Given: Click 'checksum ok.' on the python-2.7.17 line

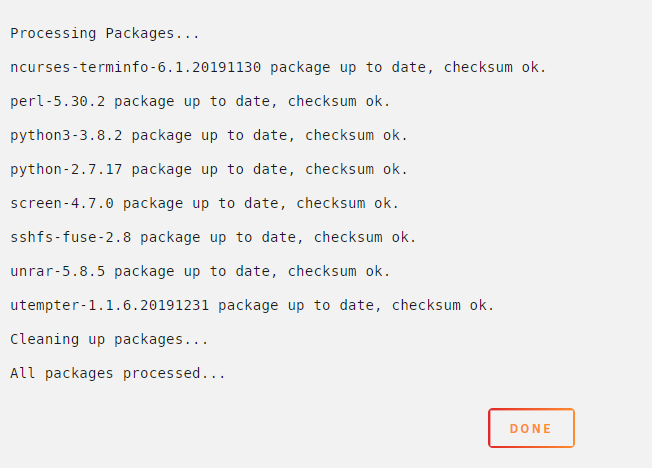Looking at the screenshot, I should 356,169.
